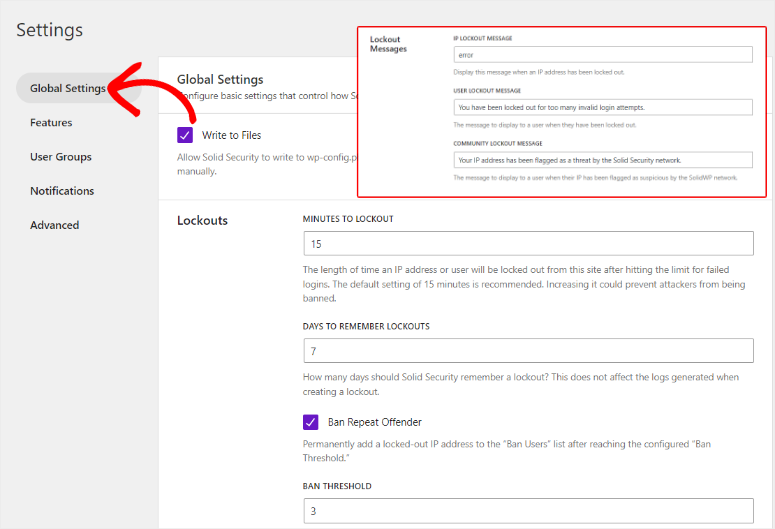Switch to the Features section
The image size is (775, 529).
(x=51, y=123)
